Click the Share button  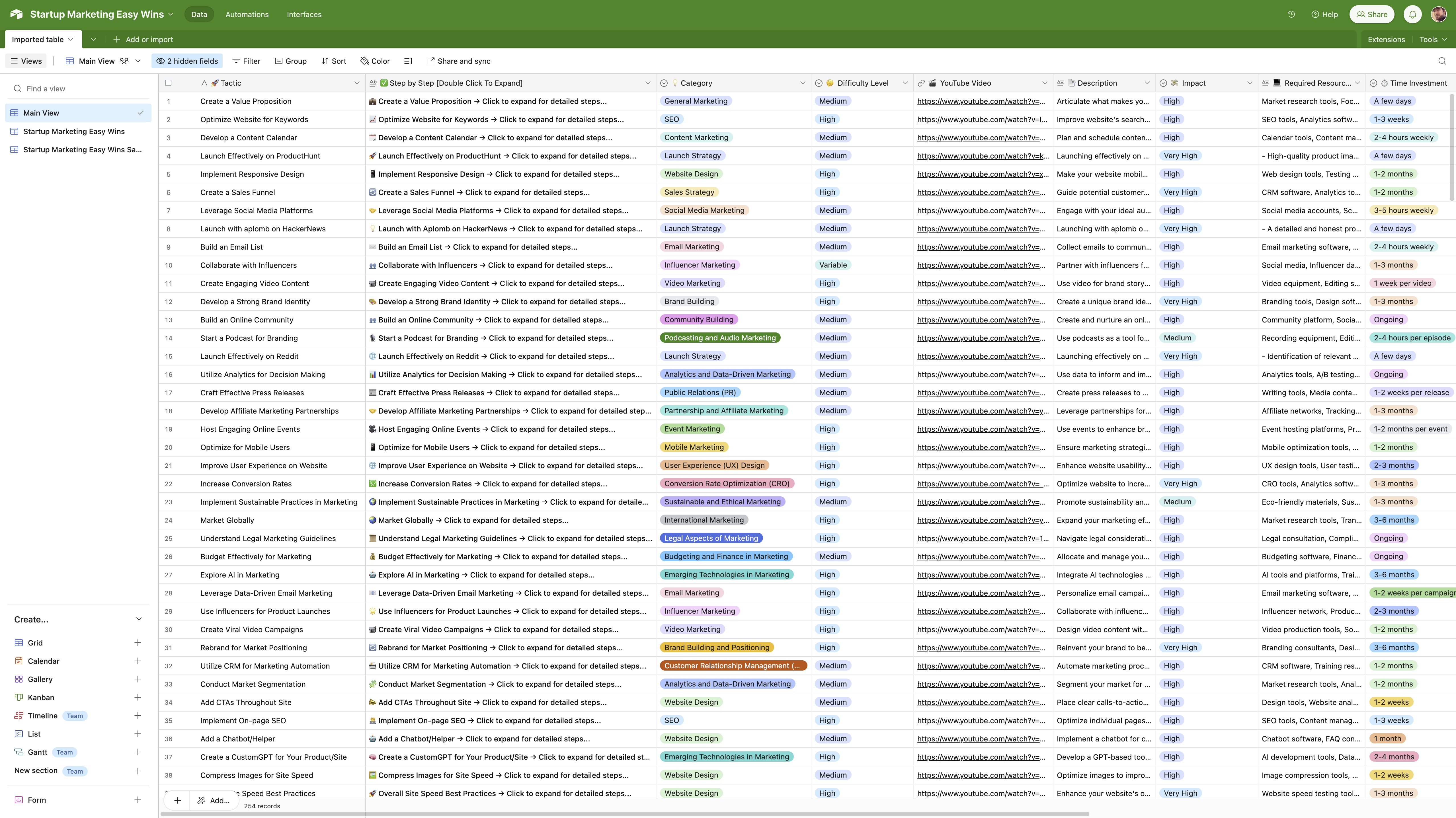click(x=1372, y=14)
